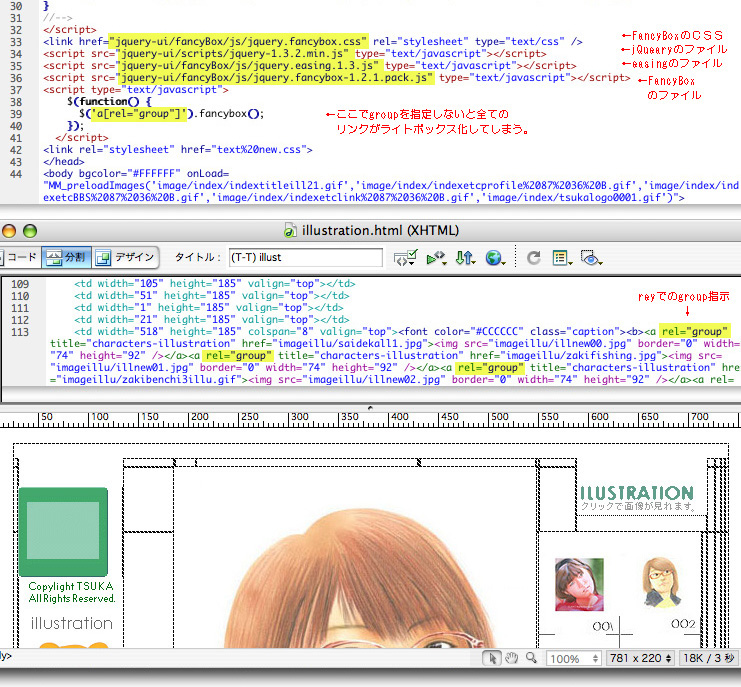Click line number 39 in upper code pane
Image resolution: width=741 pixels, height=687 pixels.
click(16, 114)
